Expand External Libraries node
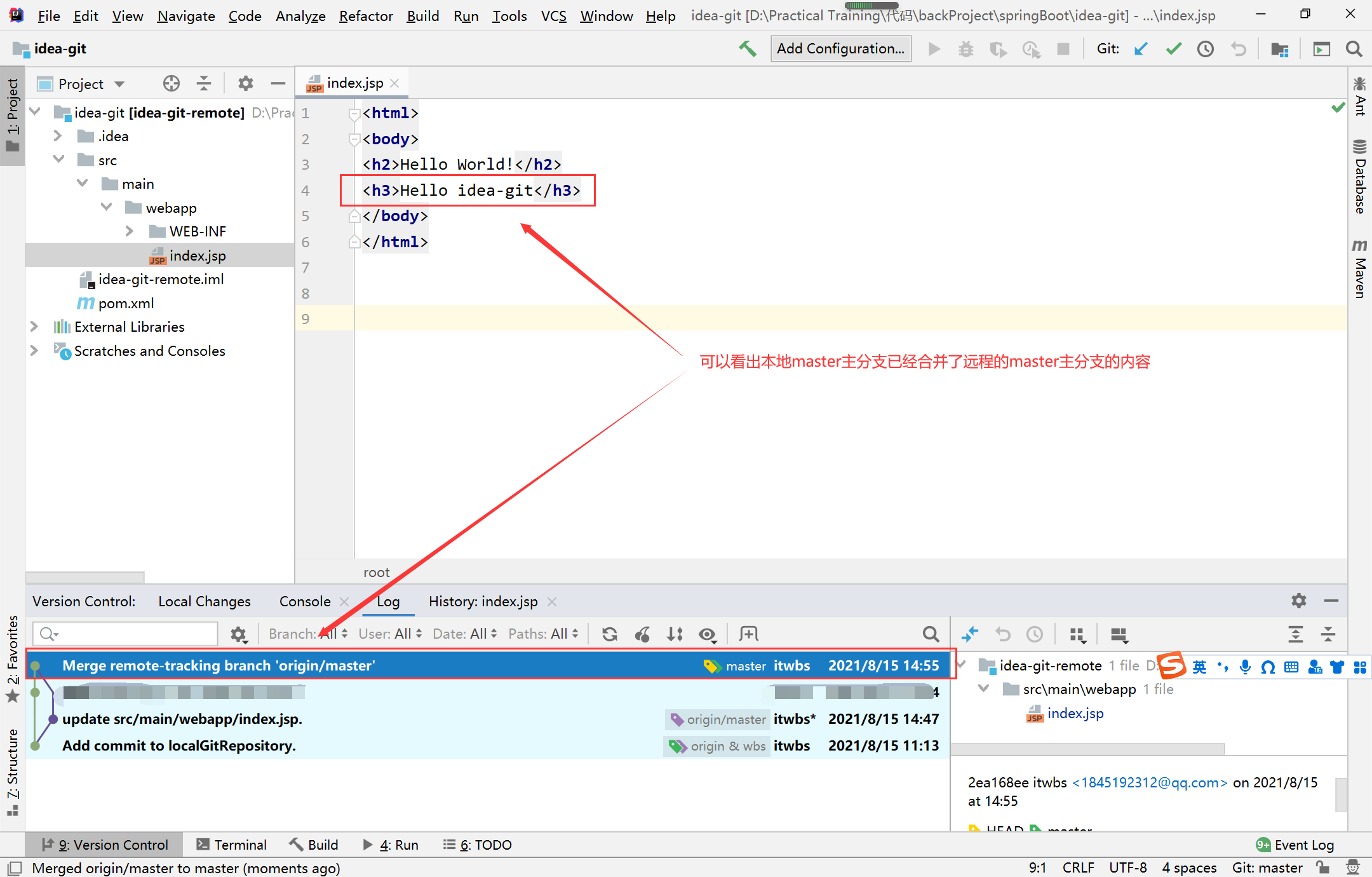The height and width of the screenshot is (877, 1372). pos(34,327)
